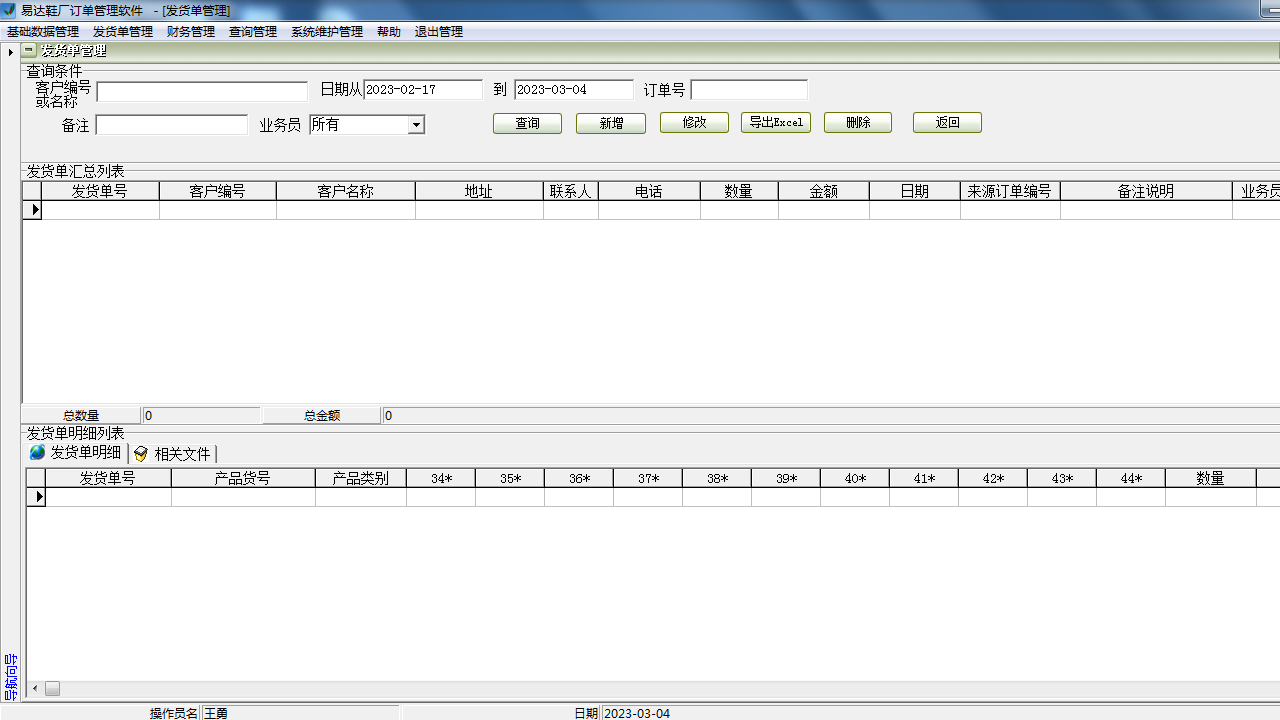Screen dimensions: 1280x720
Task: Open the 财务管理 menu
Action: (190, 31)
